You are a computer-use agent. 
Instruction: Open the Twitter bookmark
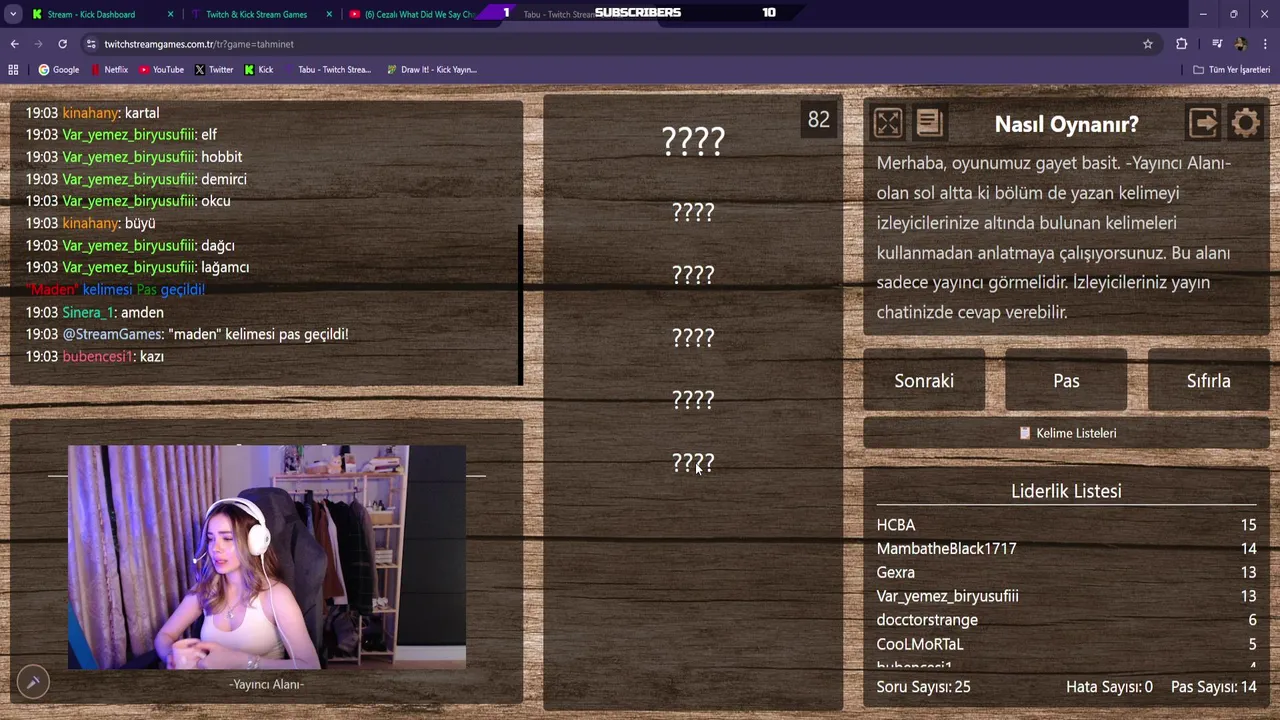pos(213,70)
